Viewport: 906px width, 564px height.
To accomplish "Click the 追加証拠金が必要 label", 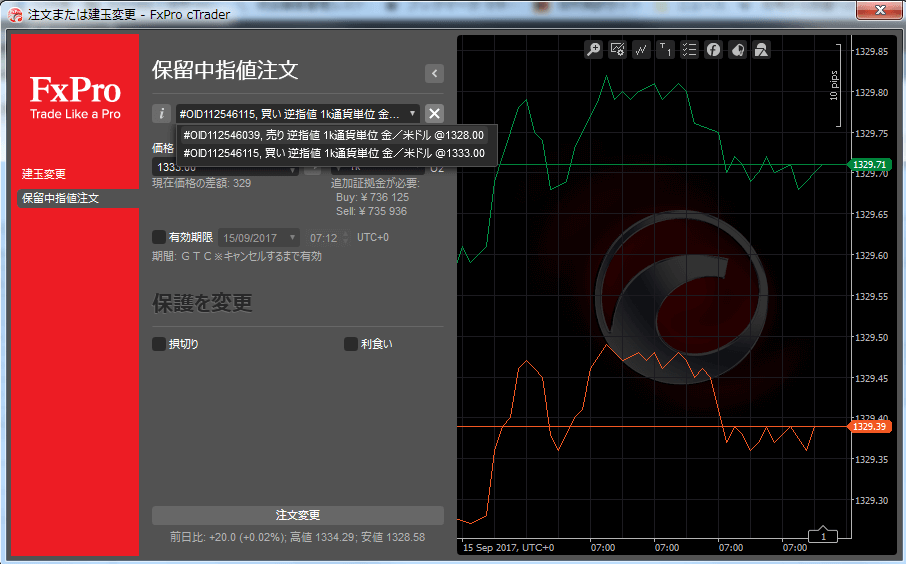I will 375,183.
